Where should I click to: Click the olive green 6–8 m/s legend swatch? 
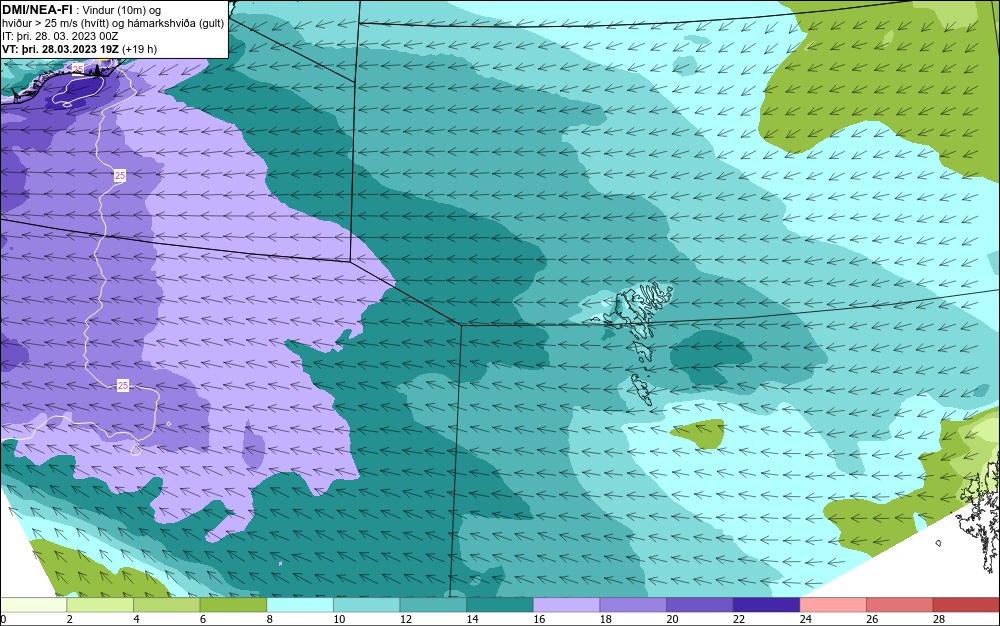(x=233, y=604)
